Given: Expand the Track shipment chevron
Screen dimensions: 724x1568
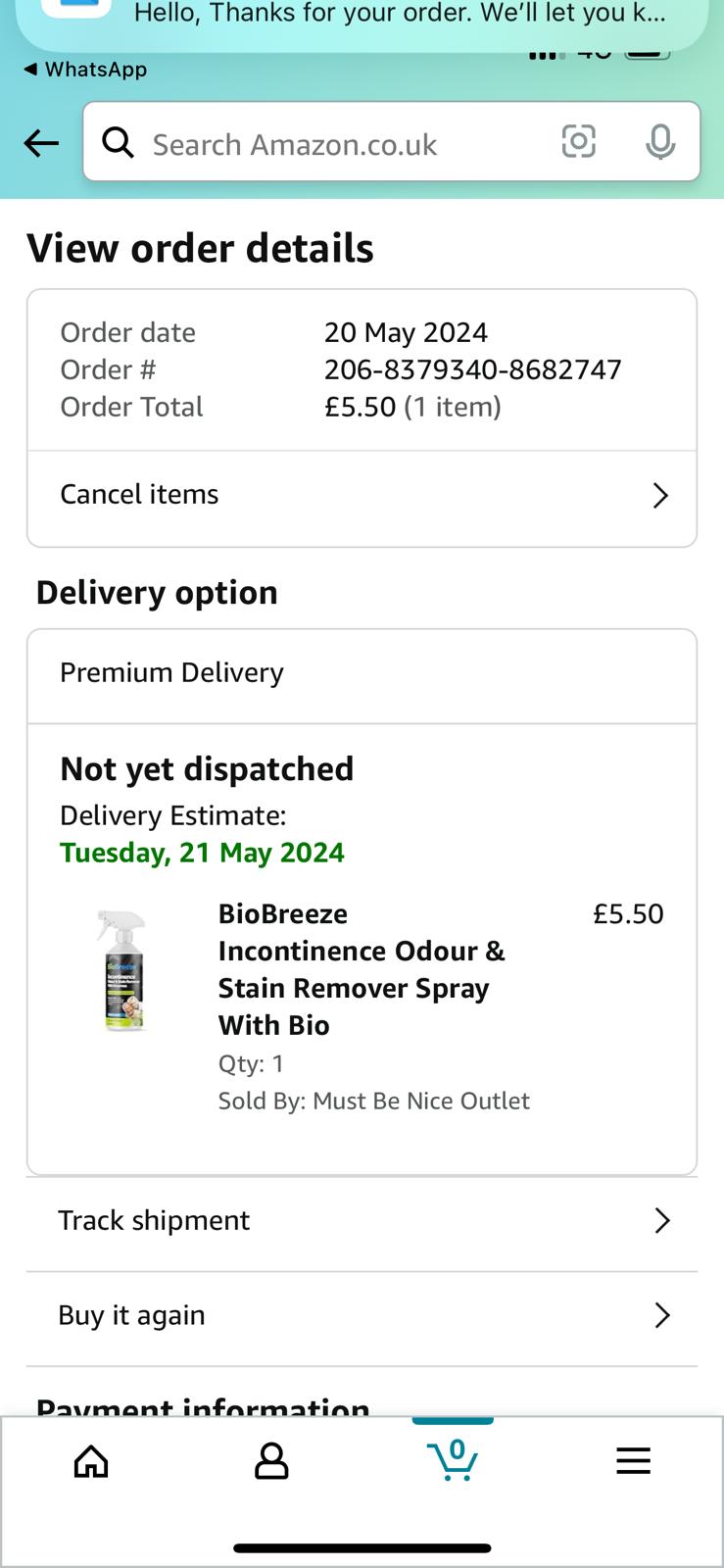Looking at the screenshot, I should click(x=662, y=1220).
